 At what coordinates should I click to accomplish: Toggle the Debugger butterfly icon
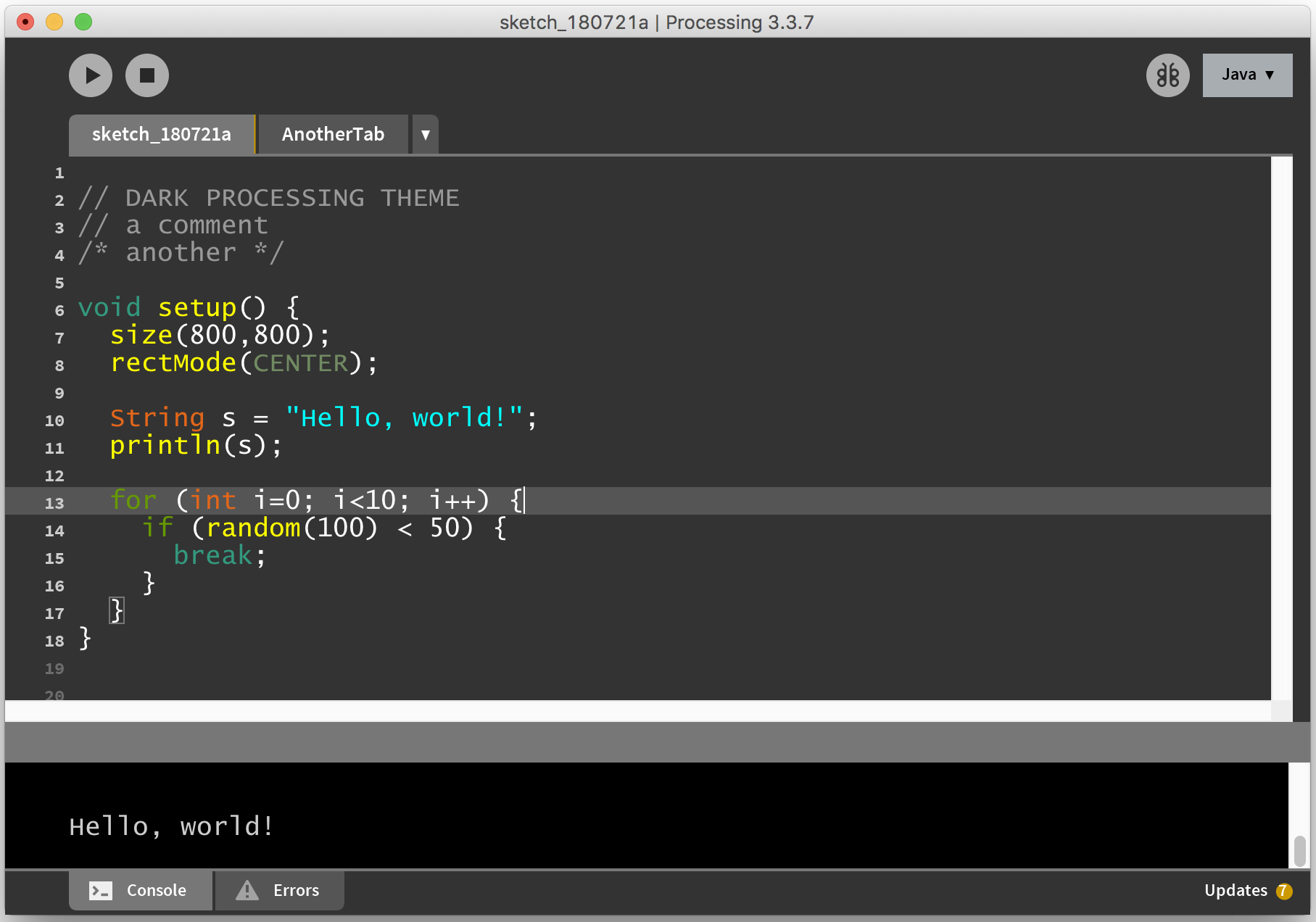click(x=1167, y=75)
